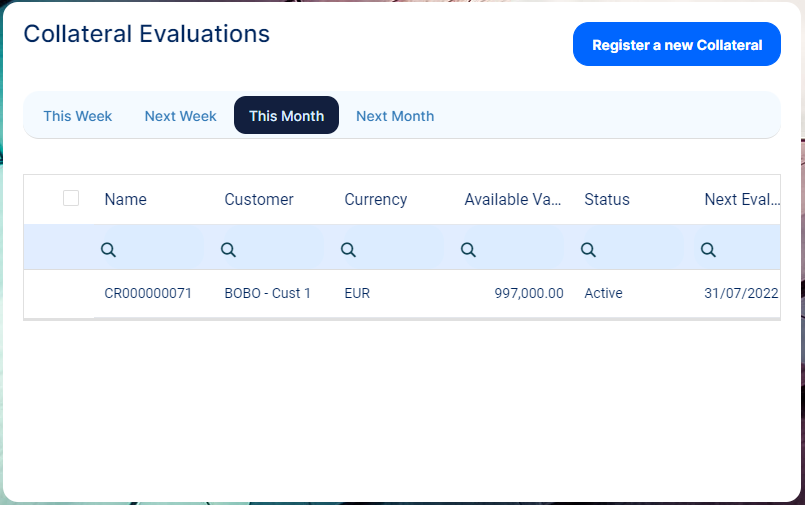Click the search icon under Status column
The image size is (805, 505).
point(588,250)
